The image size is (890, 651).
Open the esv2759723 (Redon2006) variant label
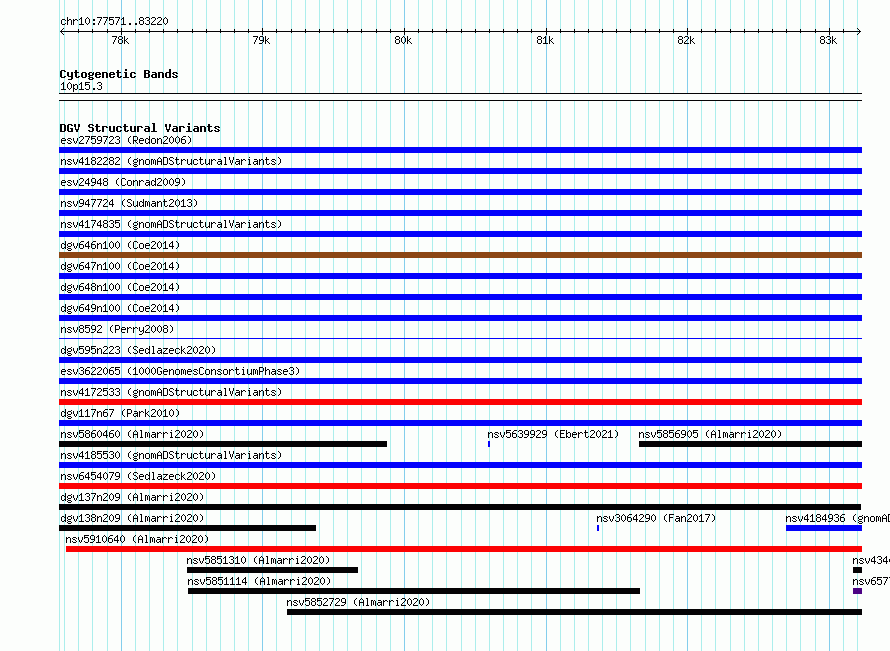pyautogui.click(x=126, y=140)
